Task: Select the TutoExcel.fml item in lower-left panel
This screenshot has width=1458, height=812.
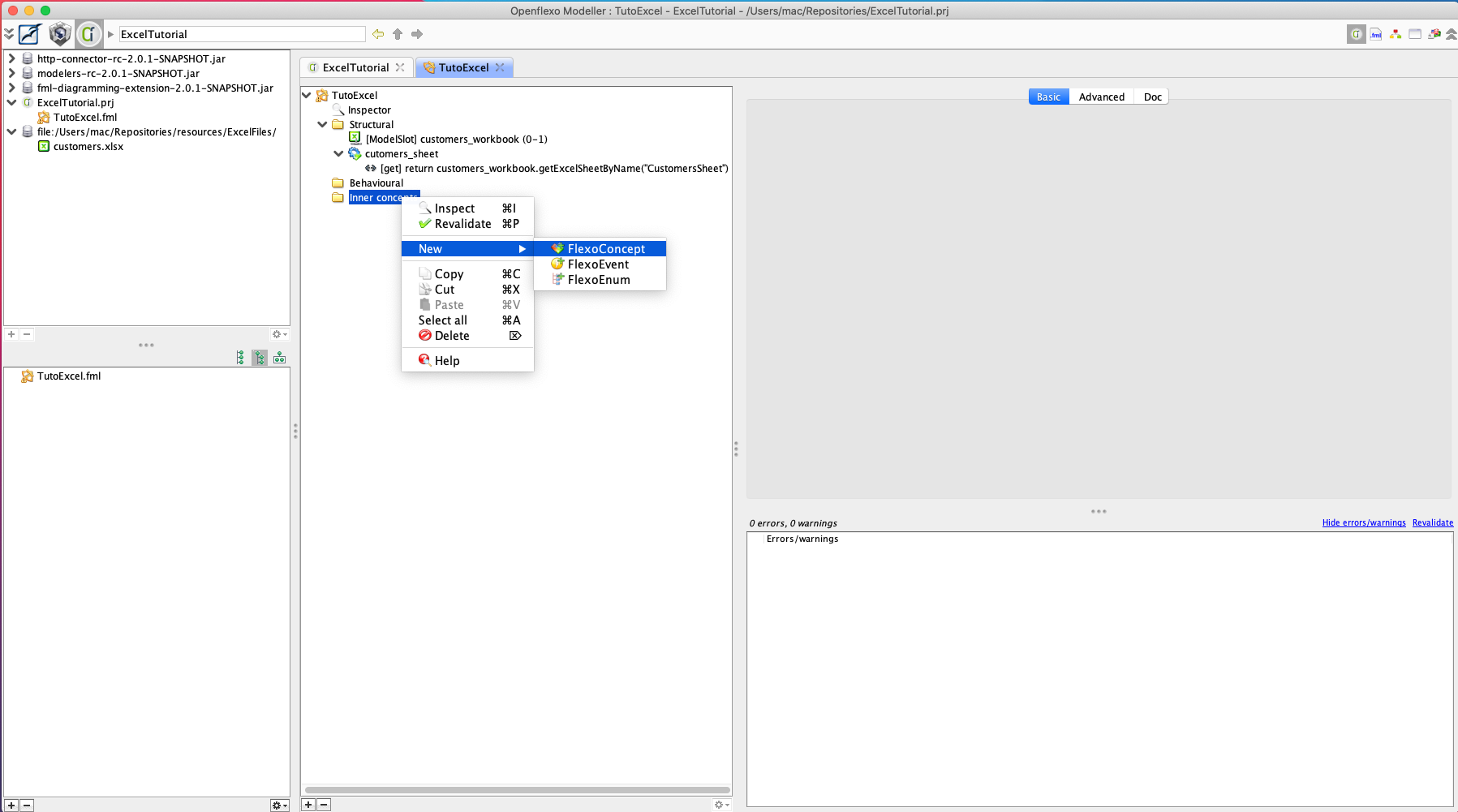Action: 61,376
